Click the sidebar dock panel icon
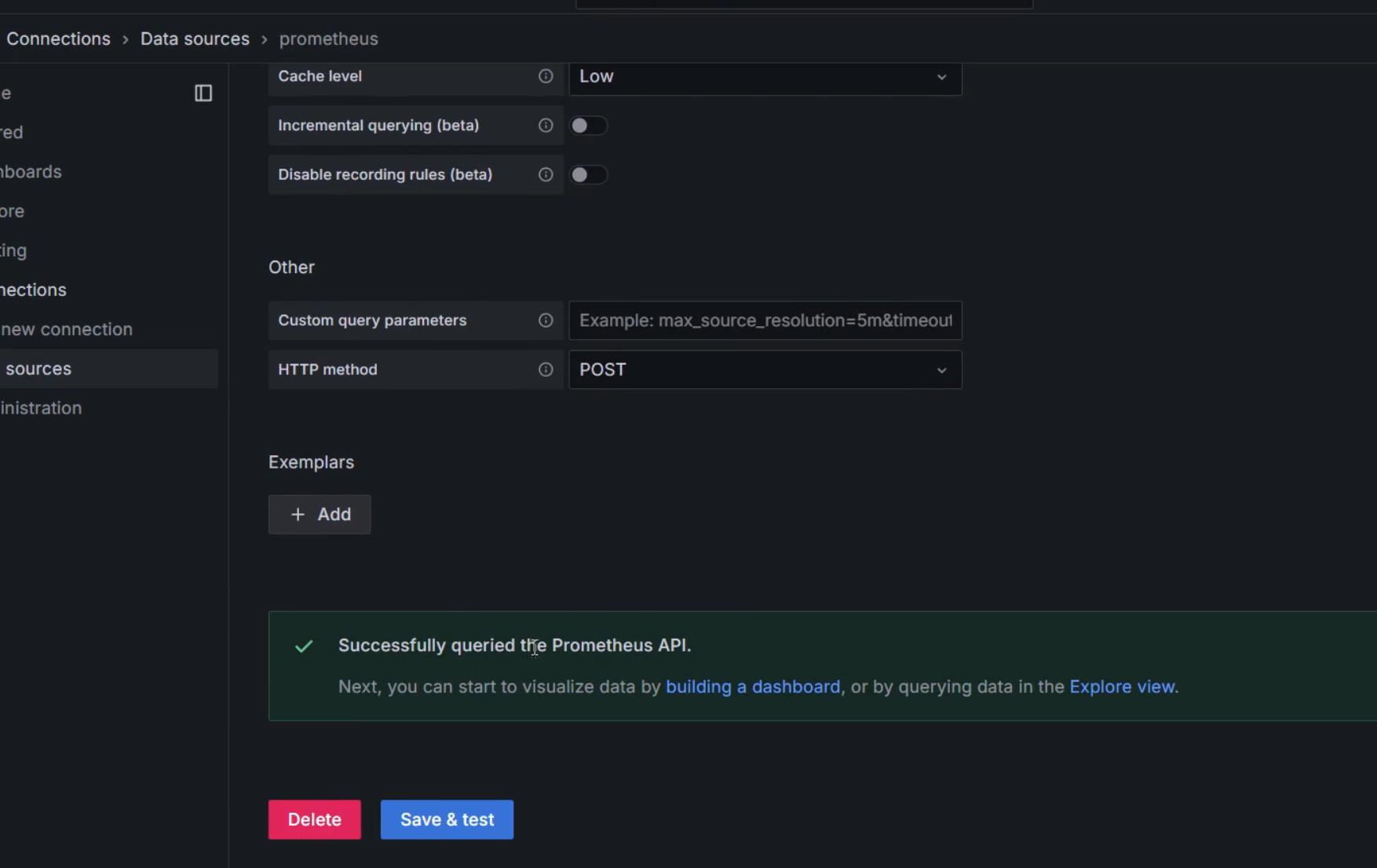This screenshot has height=868, width=1377. (203, 93)
